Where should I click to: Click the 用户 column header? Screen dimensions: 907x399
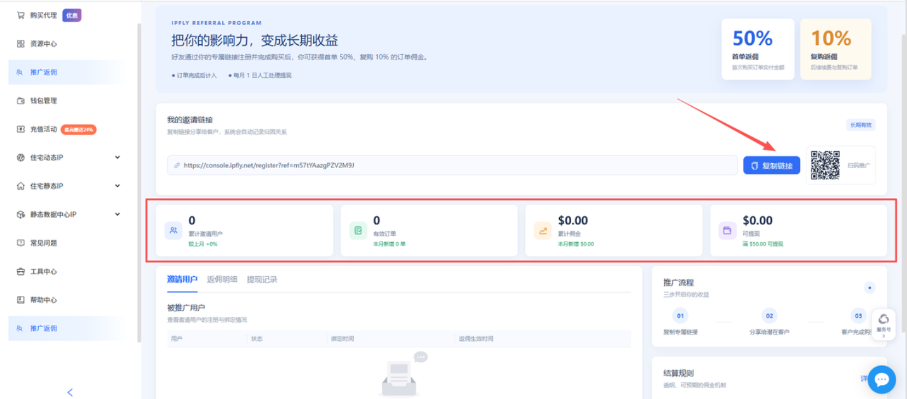[x=176, y=339]
